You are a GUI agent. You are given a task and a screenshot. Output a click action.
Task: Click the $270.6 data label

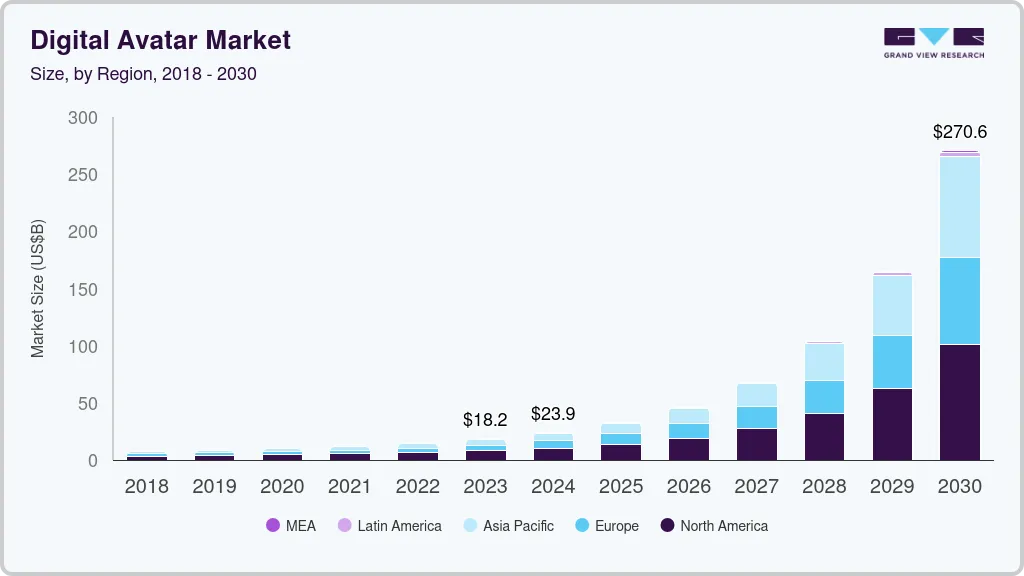click(x=959, y=131)
